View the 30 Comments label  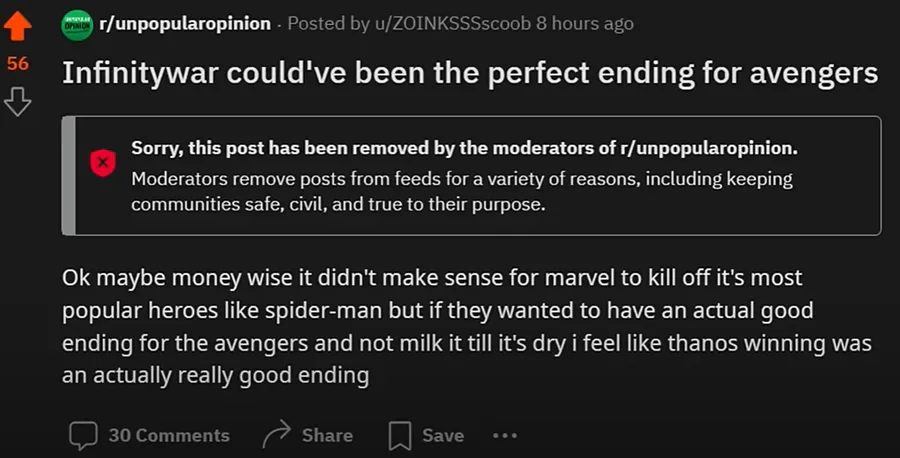tap(169, 435)
